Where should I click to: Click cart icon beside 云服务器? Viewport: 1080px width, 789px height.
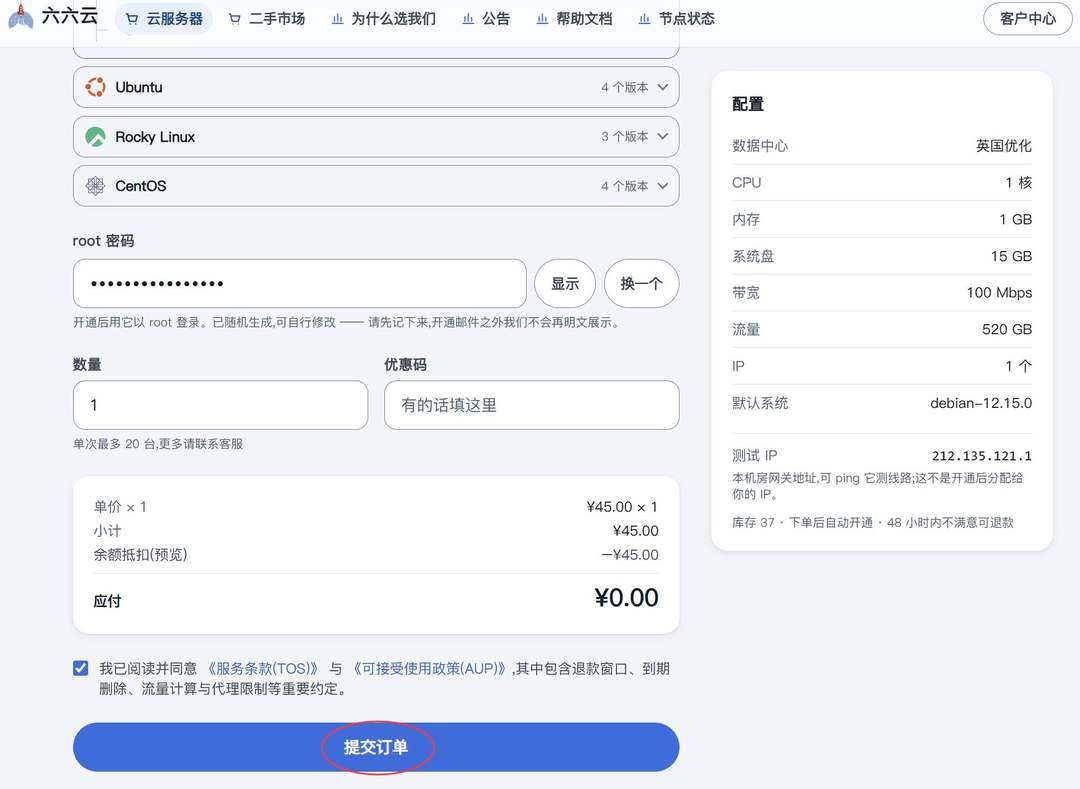[132, 19]
